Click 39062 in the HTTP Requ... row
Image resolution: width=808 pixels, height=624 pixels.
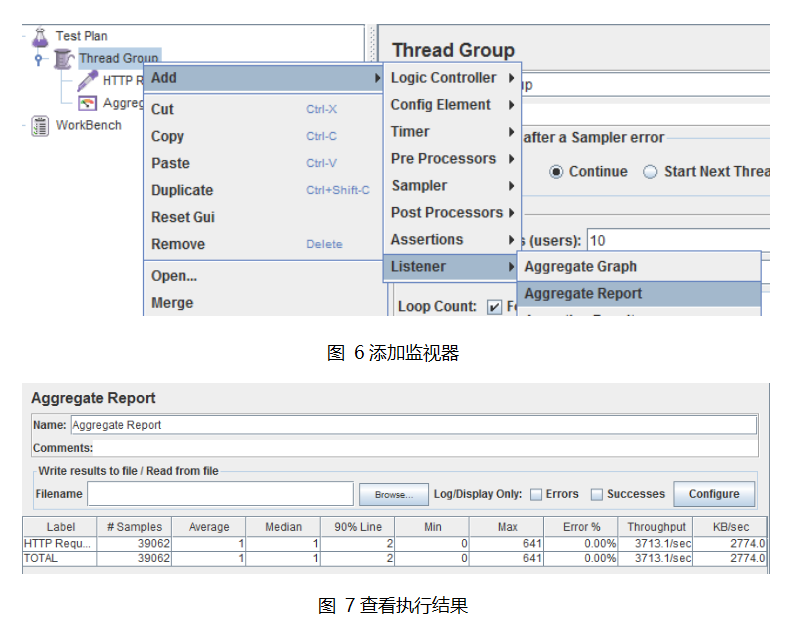[134, 544]
